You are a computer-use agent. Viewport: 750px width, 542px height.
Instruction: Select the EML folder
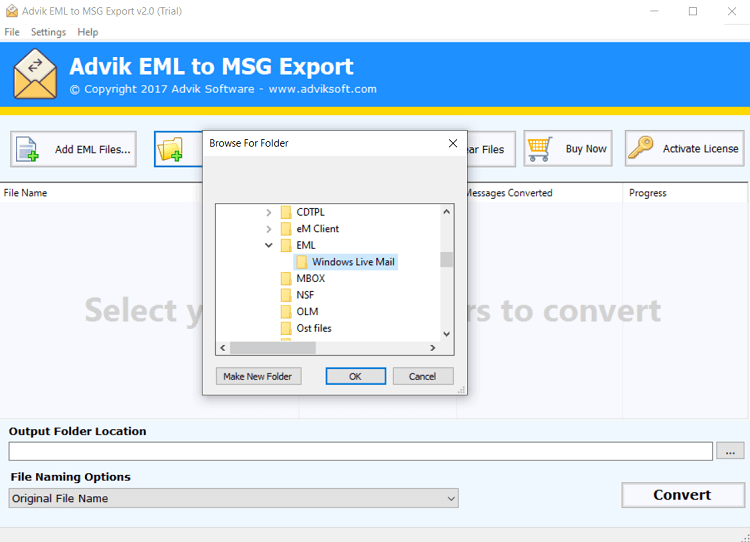point(306,245)
